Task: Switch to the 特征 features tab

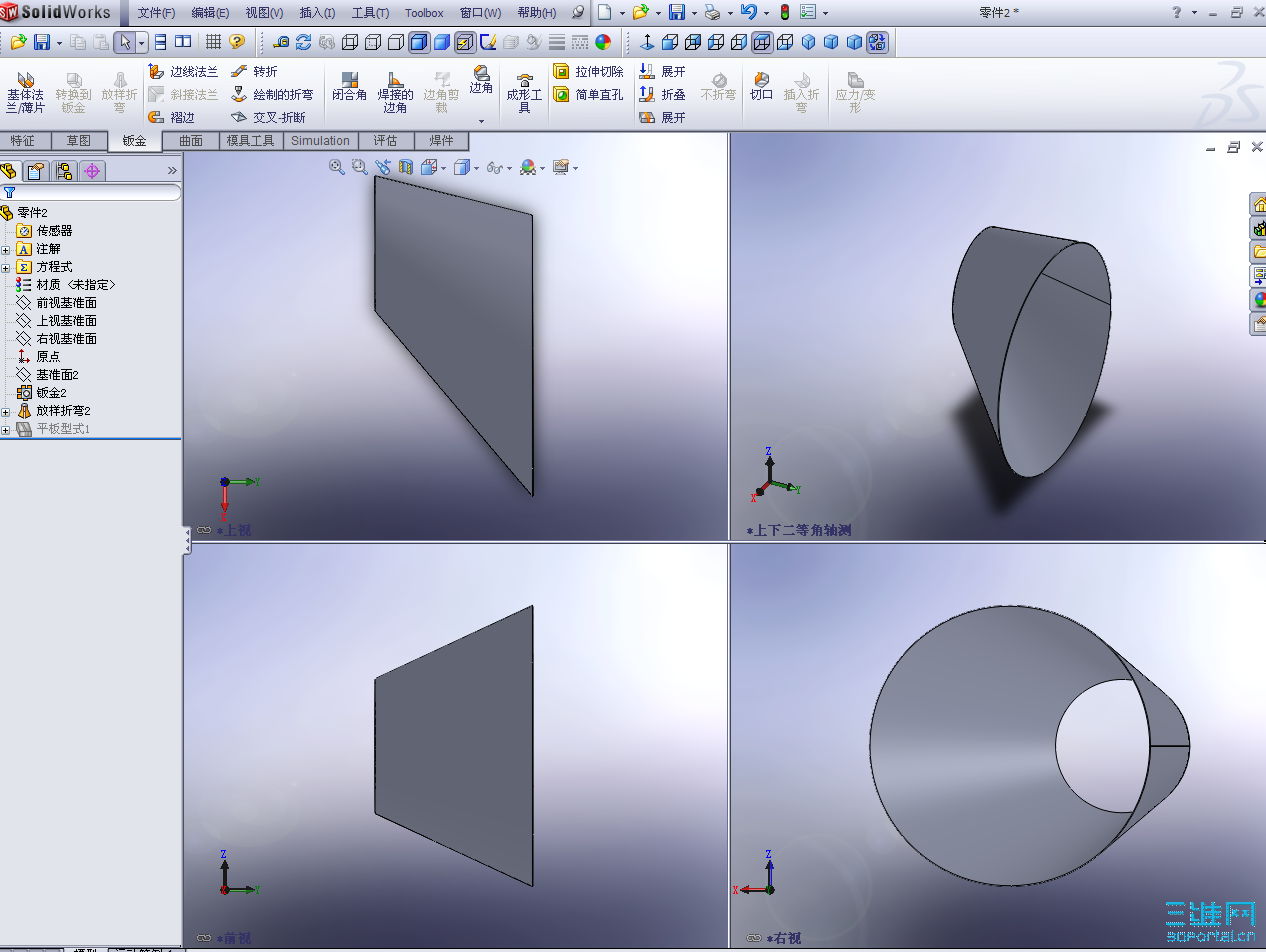Action: [22, 141]
